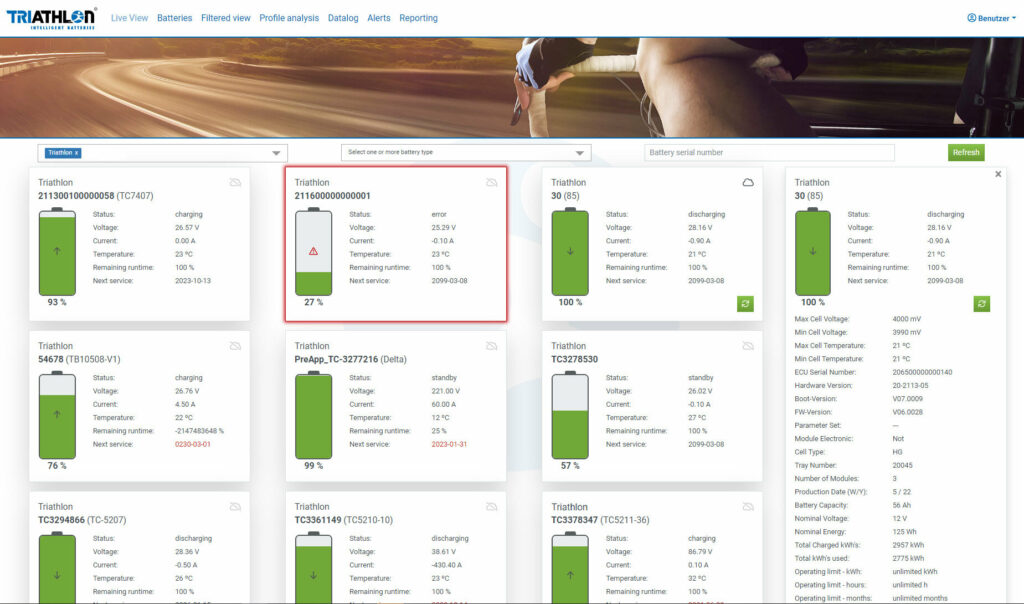Click the red error warning triangle icon
Screen dimensions: 1024x604
pos(313,251)
